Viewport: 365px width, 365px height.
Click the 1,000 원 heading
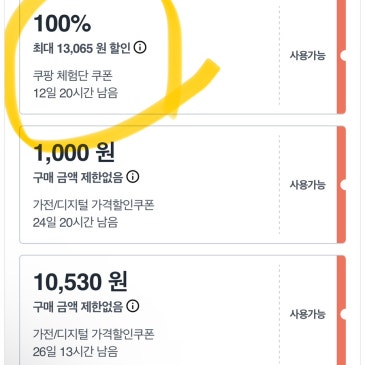tap(74, 153)
